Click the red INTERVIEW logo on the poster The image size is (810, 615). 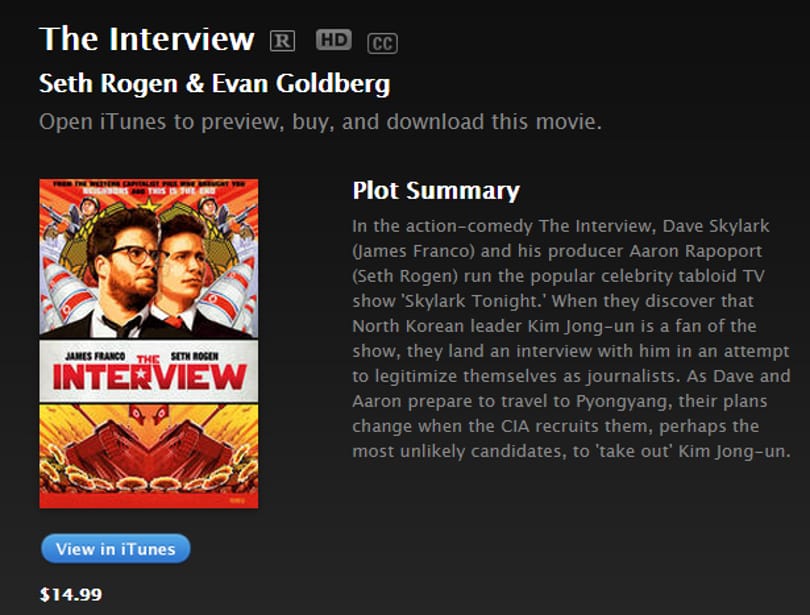point(149,376)
